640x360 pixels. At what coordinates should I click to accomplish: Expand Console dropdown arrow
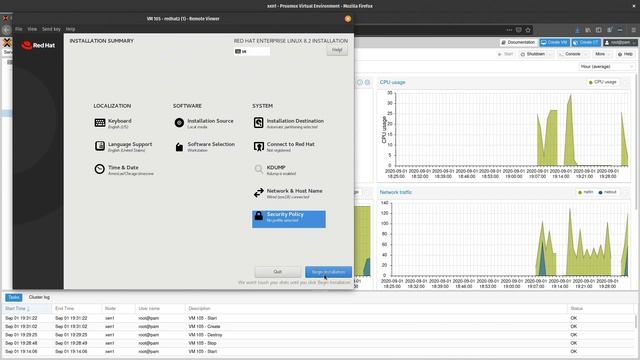click(x=586, y=54)
